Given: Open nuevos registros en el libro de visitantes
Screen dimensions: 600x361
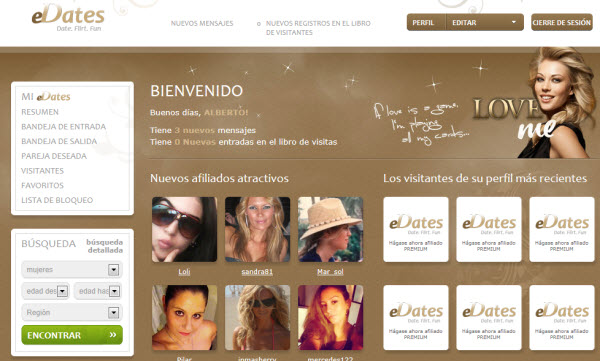Looking at the screenshot, I should pyautogui.click(x=318, y=28).
